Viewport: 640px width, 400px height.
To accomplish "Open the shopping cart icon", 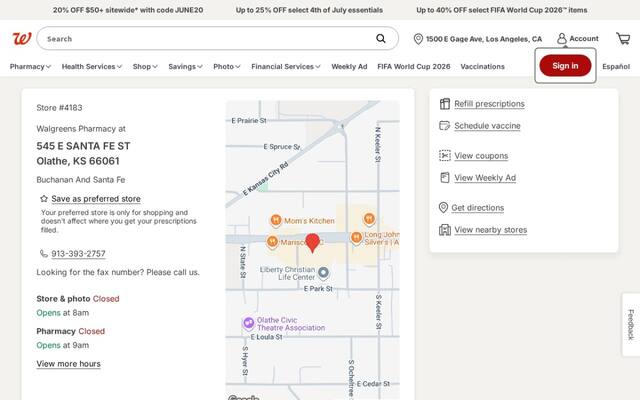I will [623, 38].
